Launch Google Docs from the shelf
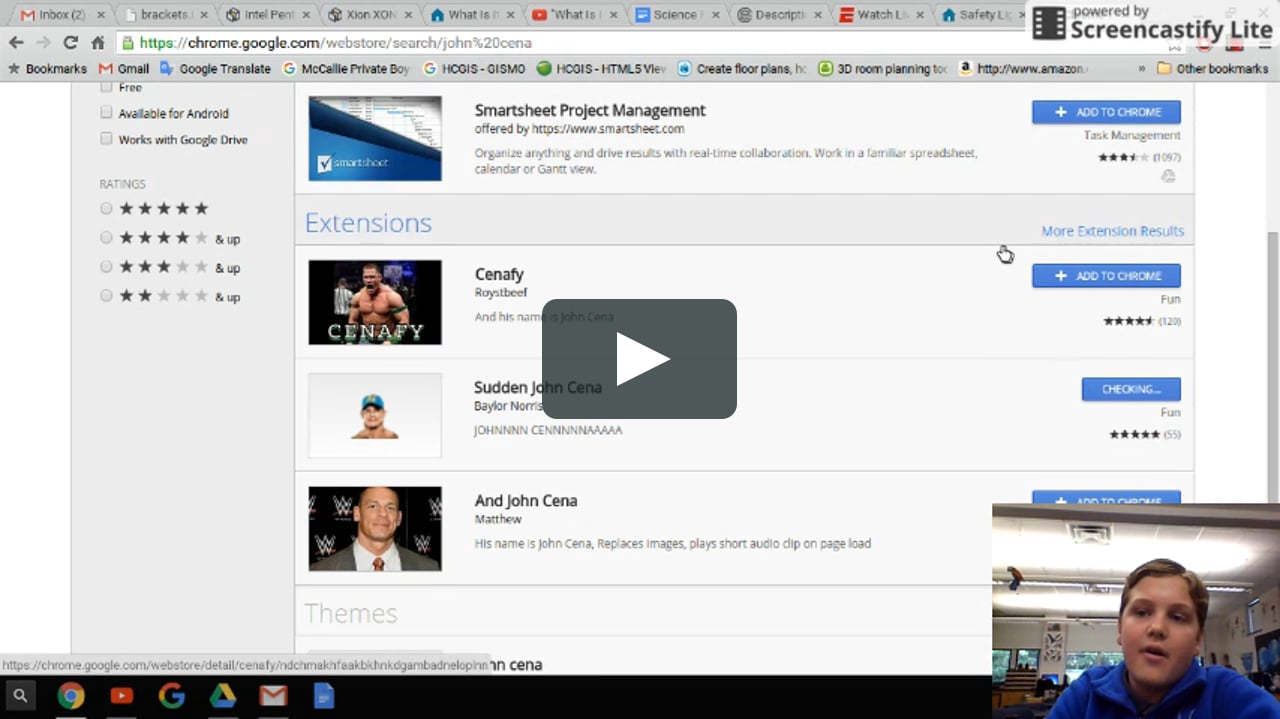This screenshot has width=1280, height=719. tap(324, 695)
